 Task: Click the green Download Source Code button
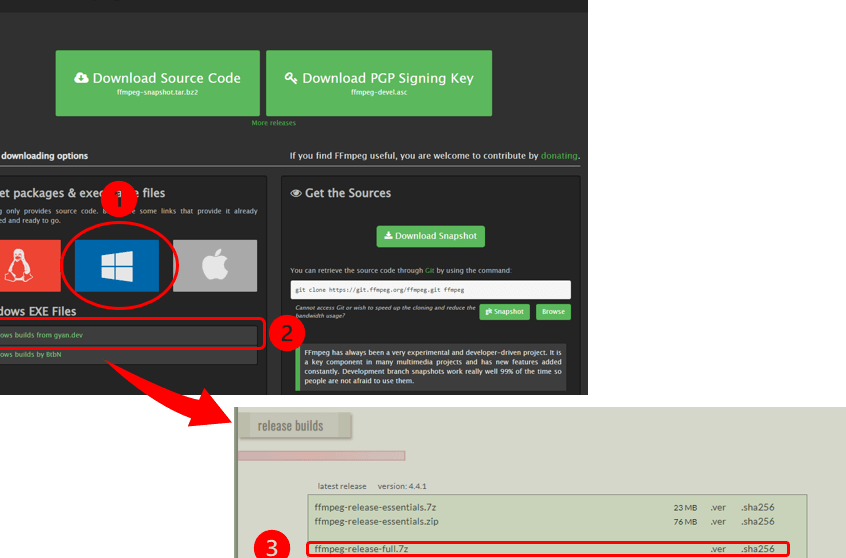[x=157, y=83]
